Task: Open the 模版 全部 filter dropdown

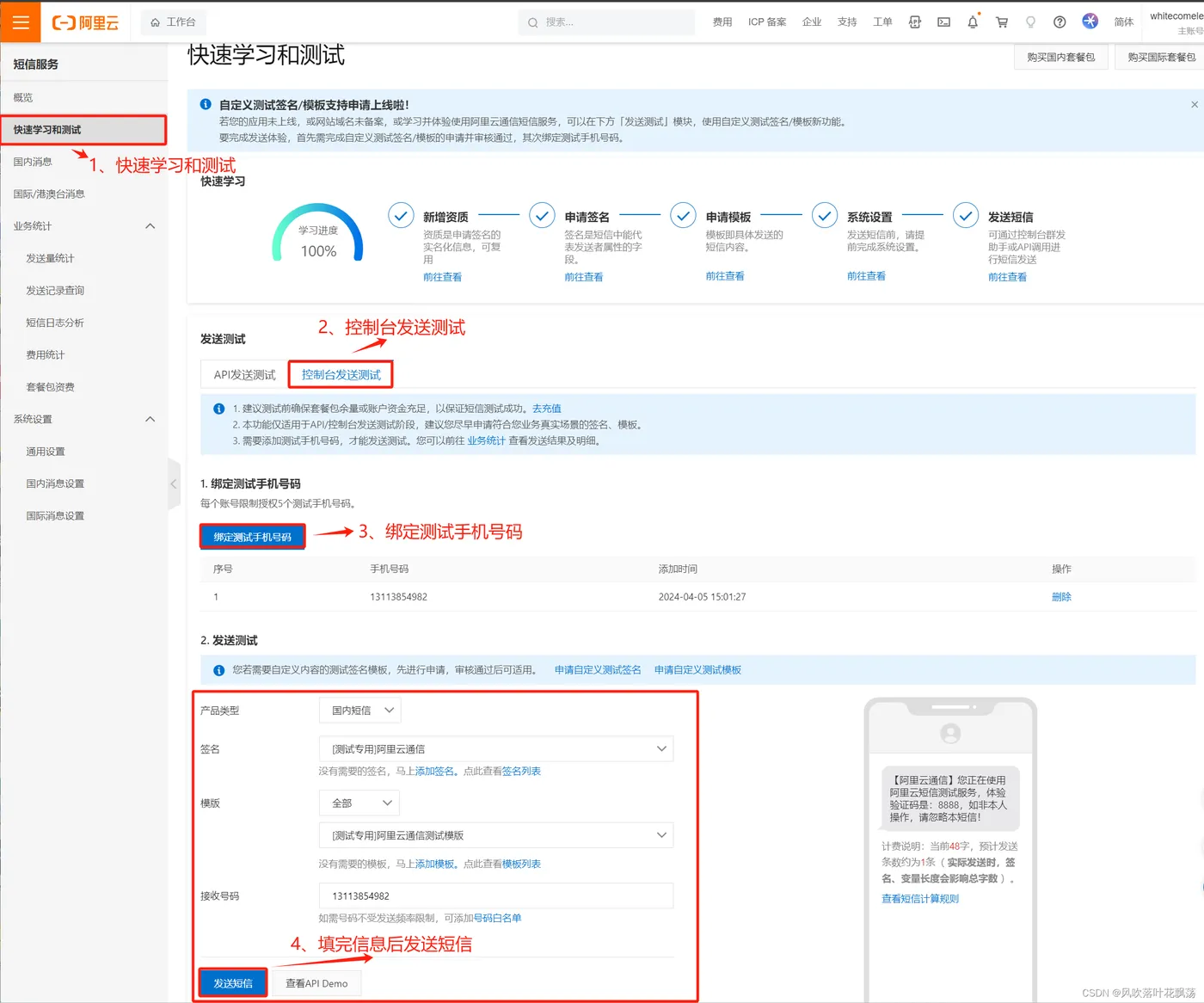Action: coord(359,803)
